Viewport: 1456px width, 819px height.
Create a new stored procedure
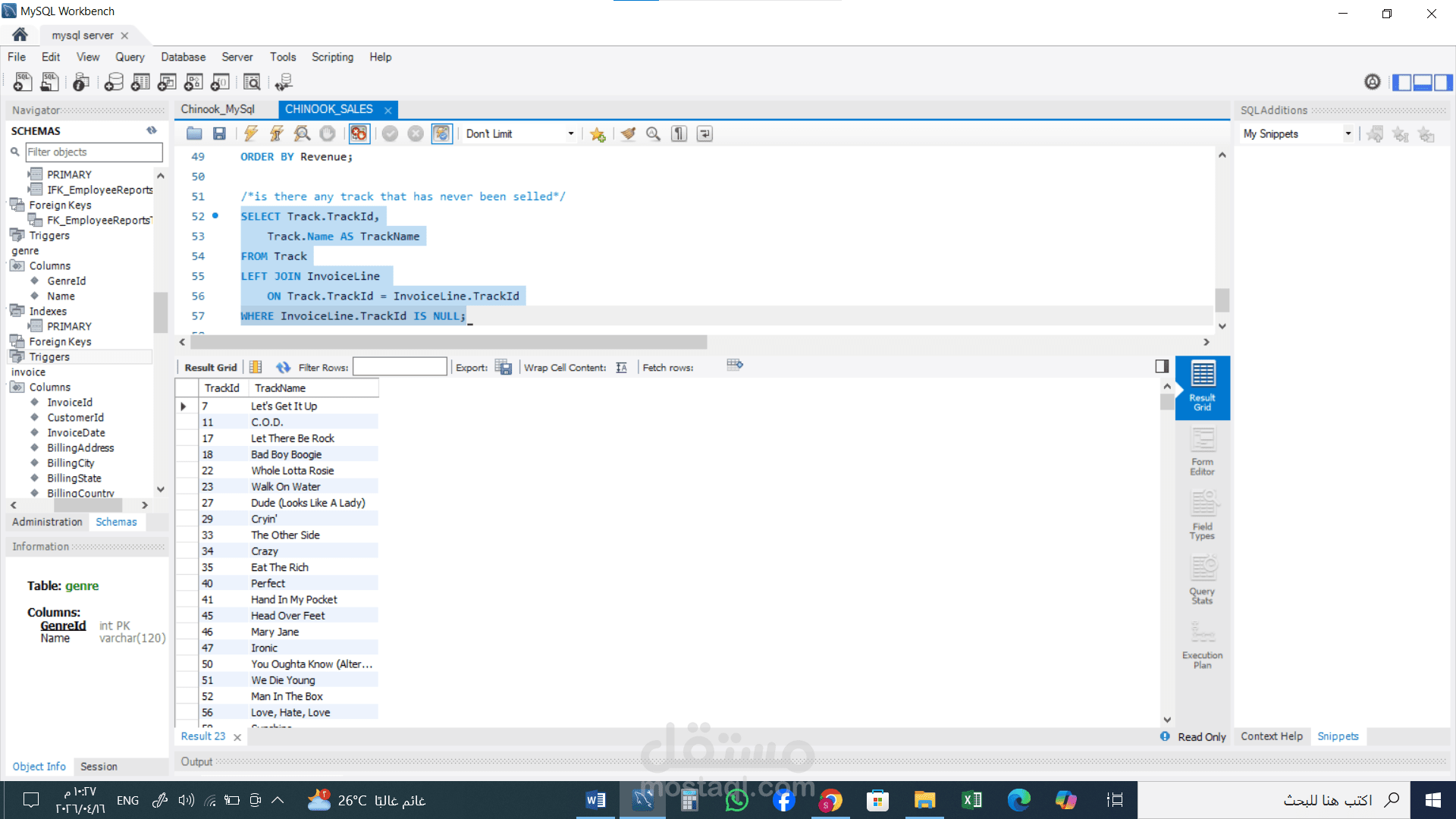point(193,82)
